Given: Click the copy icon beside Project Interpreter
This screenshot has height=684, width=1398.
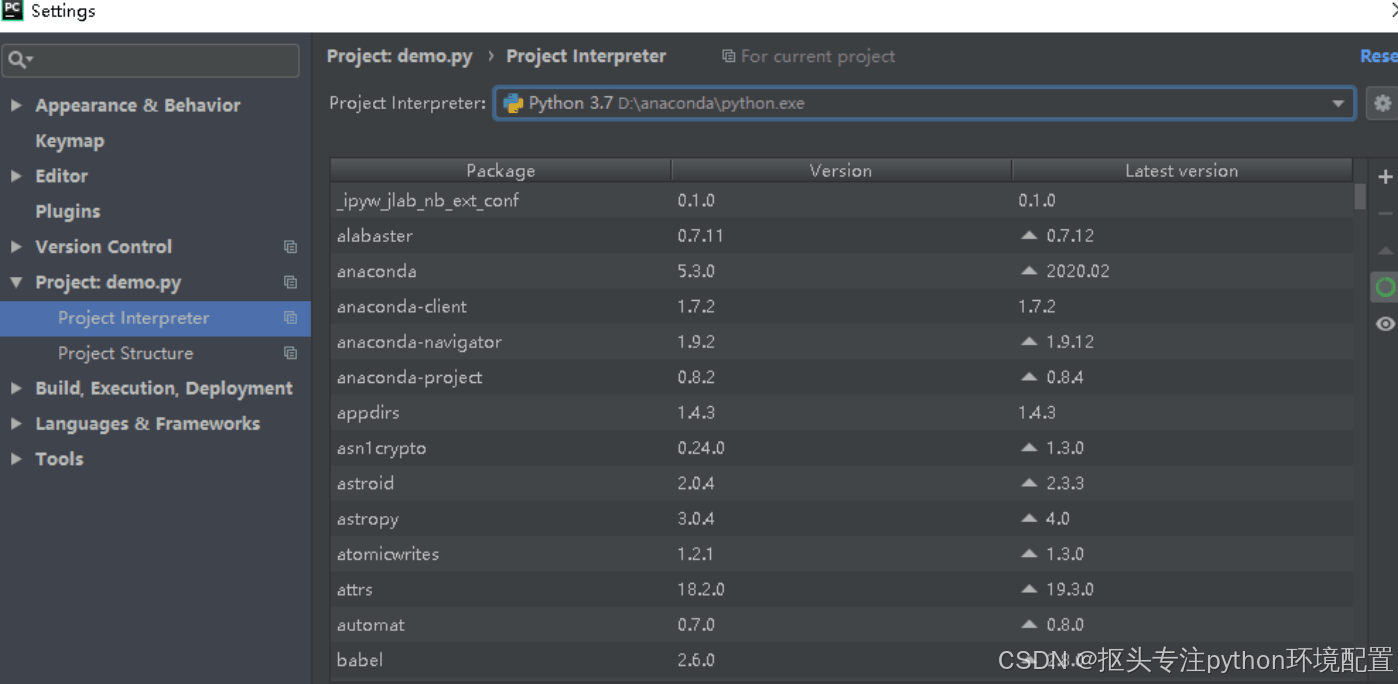Looking at the screenshot, I should (x=290, y=318).
